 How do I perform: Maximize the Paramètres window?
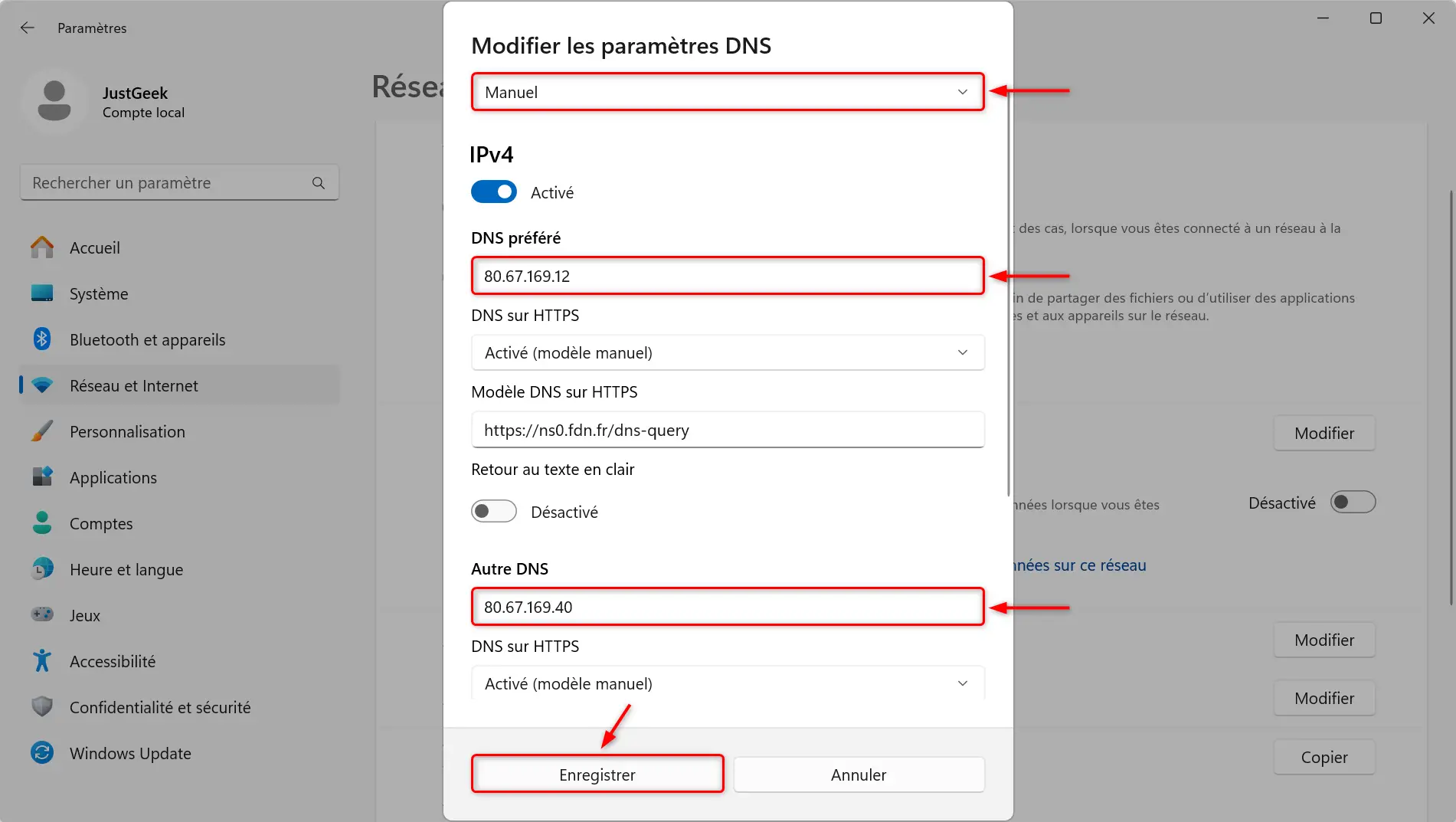pos(1376,18)
